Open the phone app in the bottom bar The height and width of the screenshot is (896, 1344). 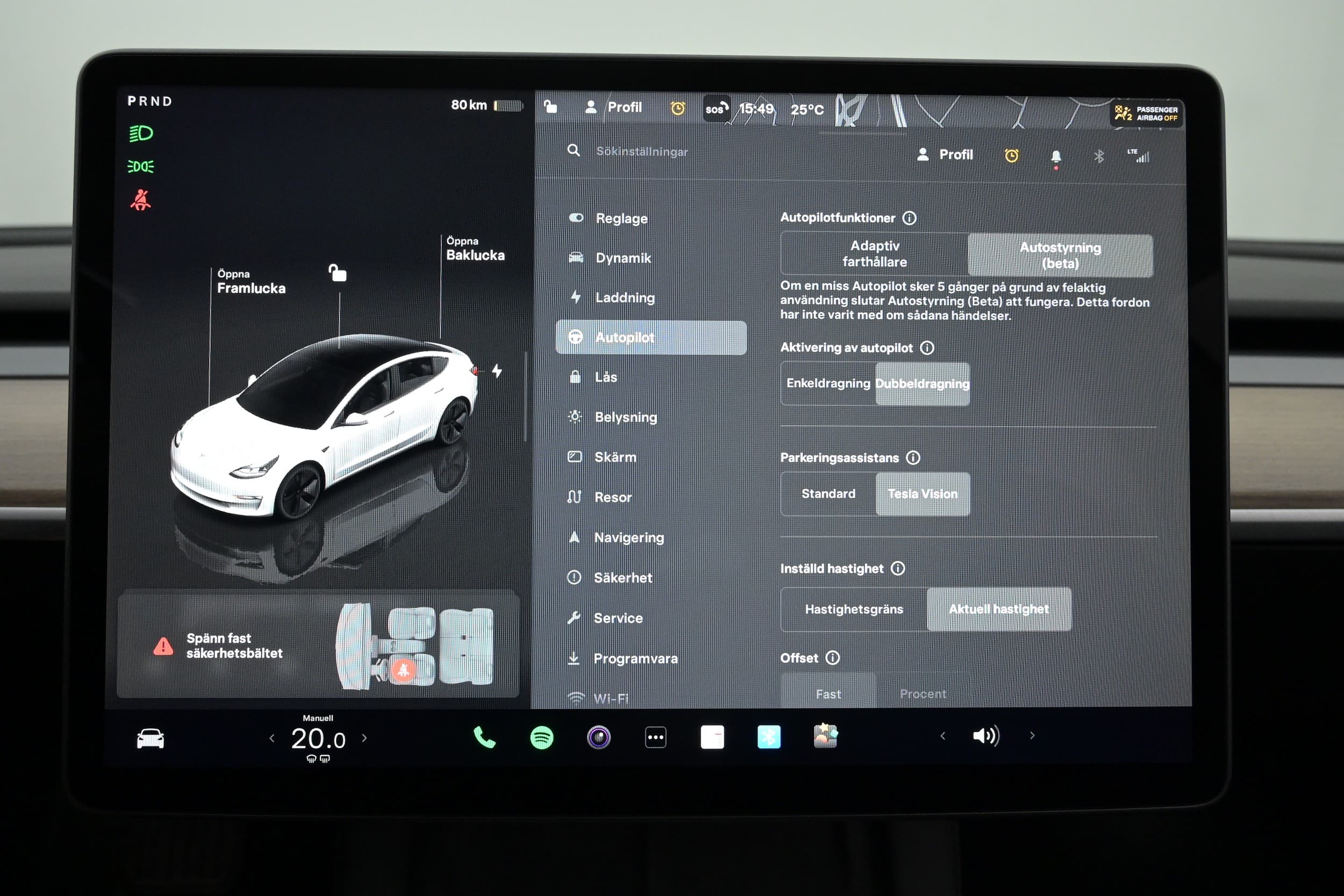click(484, 737)
